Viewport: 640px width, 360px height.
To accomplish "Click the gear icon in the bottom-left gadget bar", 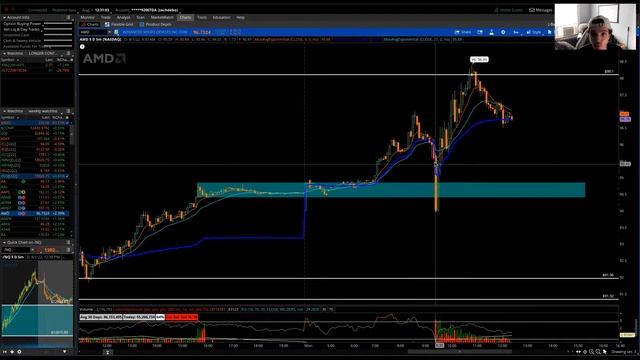I will click(x=19, y=351).
